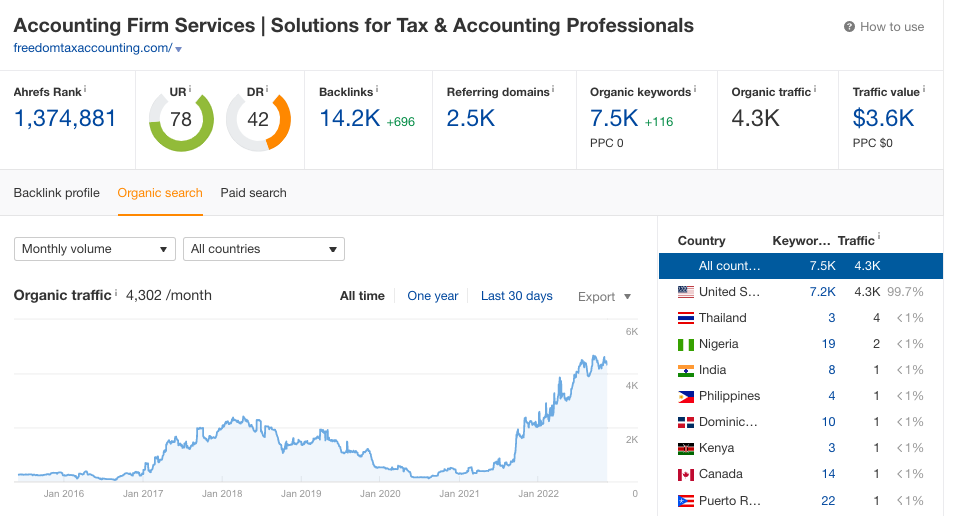
Task: Click the Organic keywords count 7.5K
Action: [614, 119]
